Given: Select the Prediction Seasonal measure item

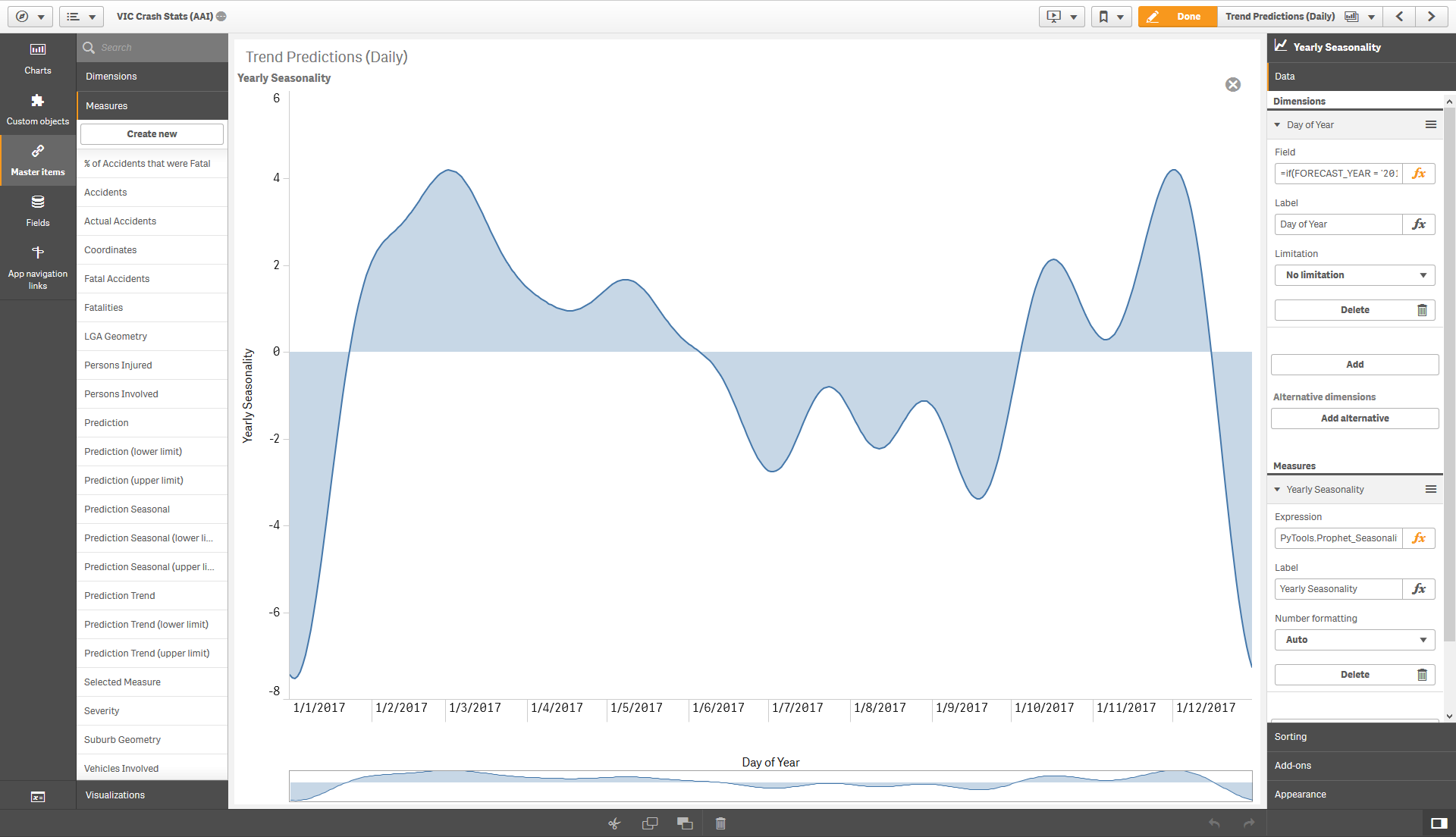Looking at the screenshot, I should pyautogui.click(x=151, y=509).
